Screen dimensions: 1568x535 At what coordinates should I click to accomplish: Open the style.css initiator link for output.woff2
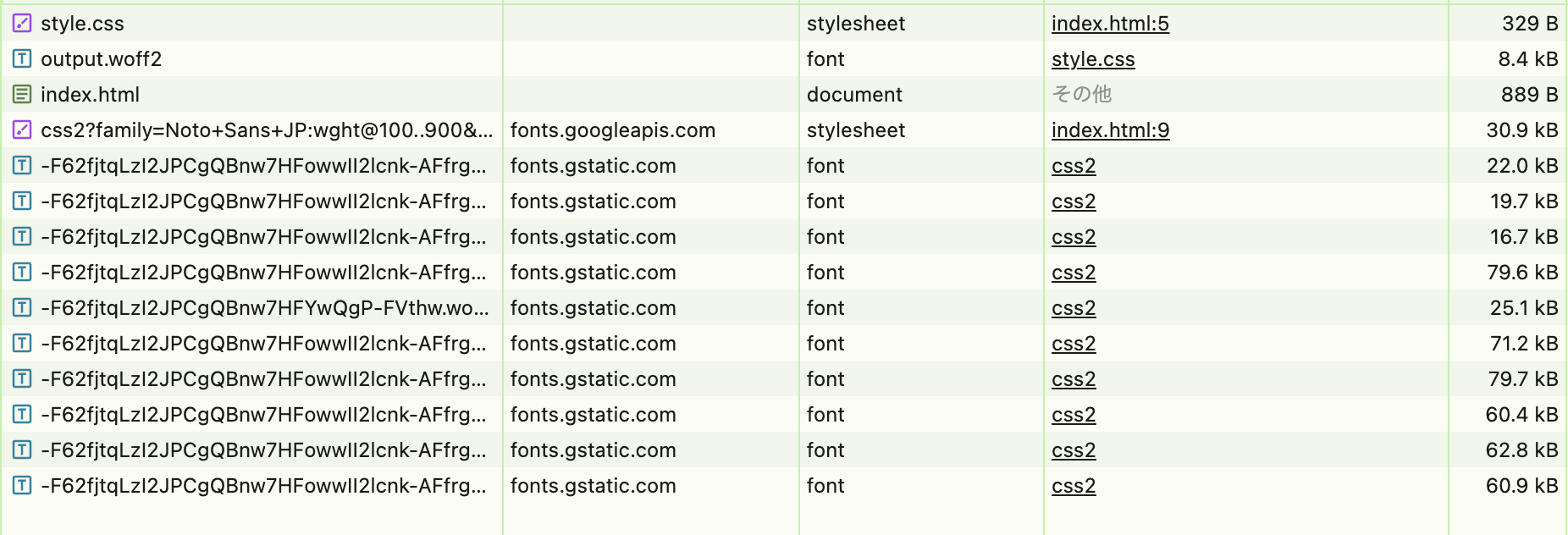point(1093,59)
